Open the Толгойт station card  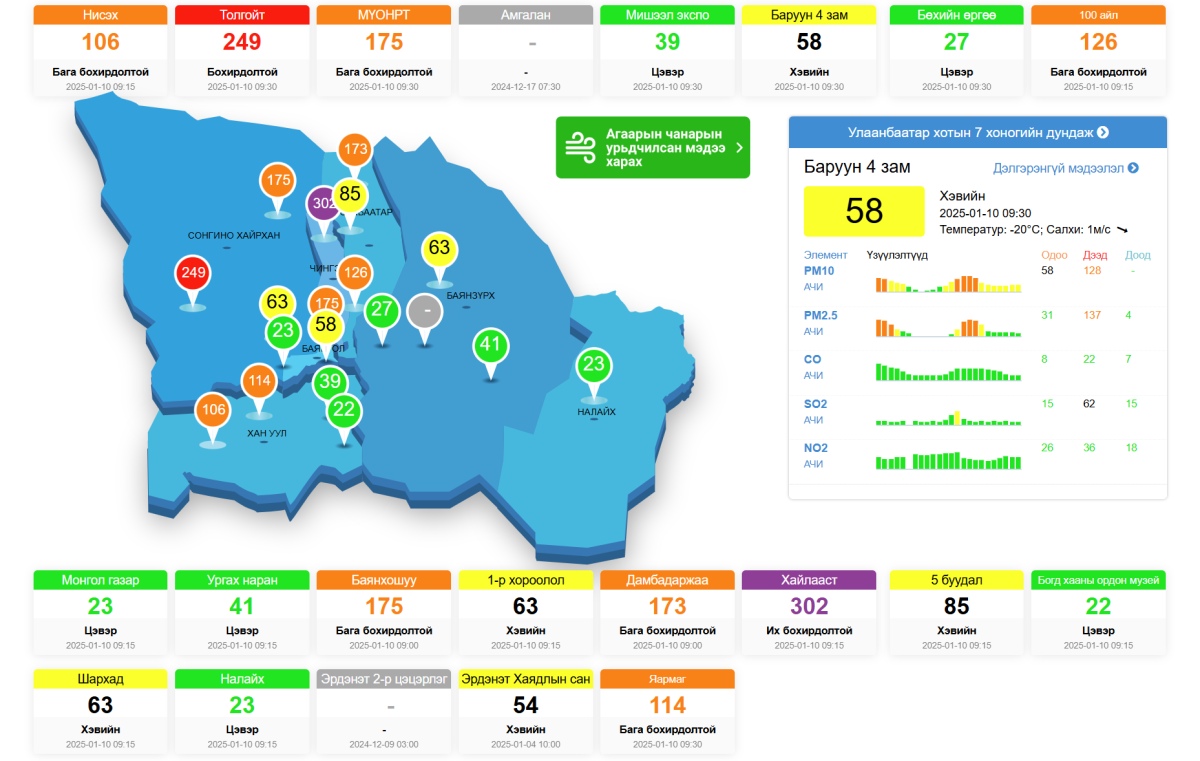click(x=242, y=50)
